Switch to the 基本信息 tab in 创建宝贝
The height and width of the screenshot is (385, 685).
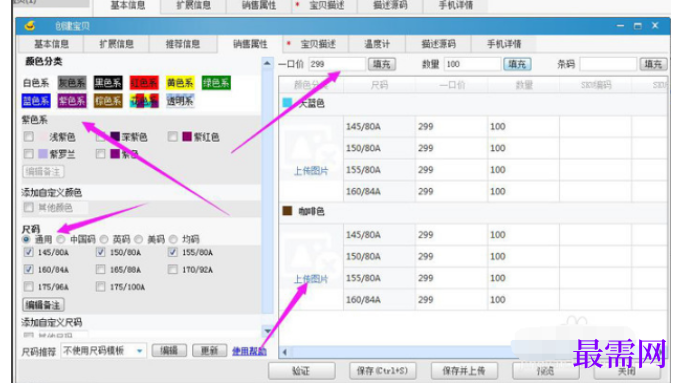click(x=52, y=44)
